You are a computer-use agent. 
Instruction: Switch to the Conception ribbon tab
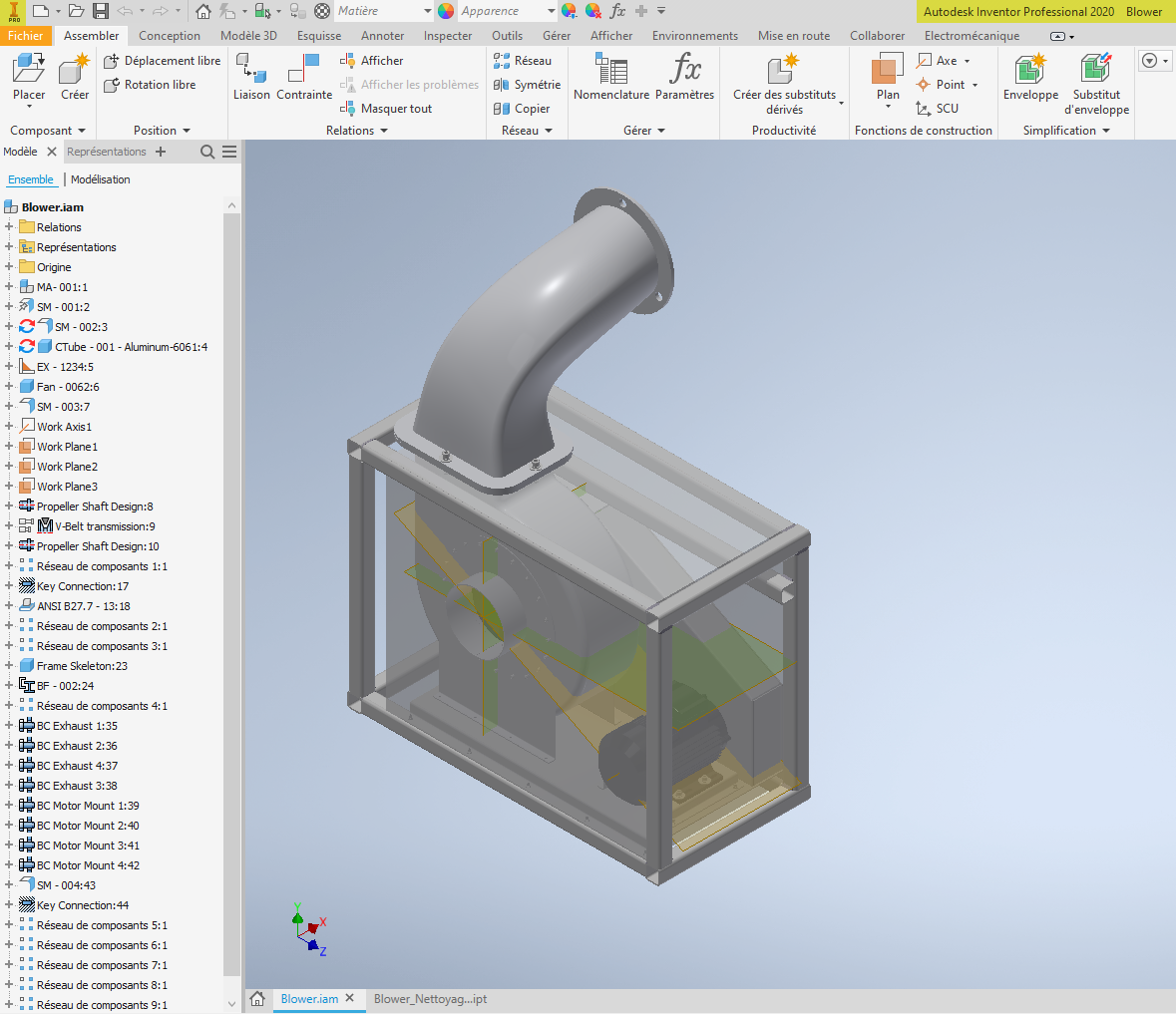click(170, 35)
